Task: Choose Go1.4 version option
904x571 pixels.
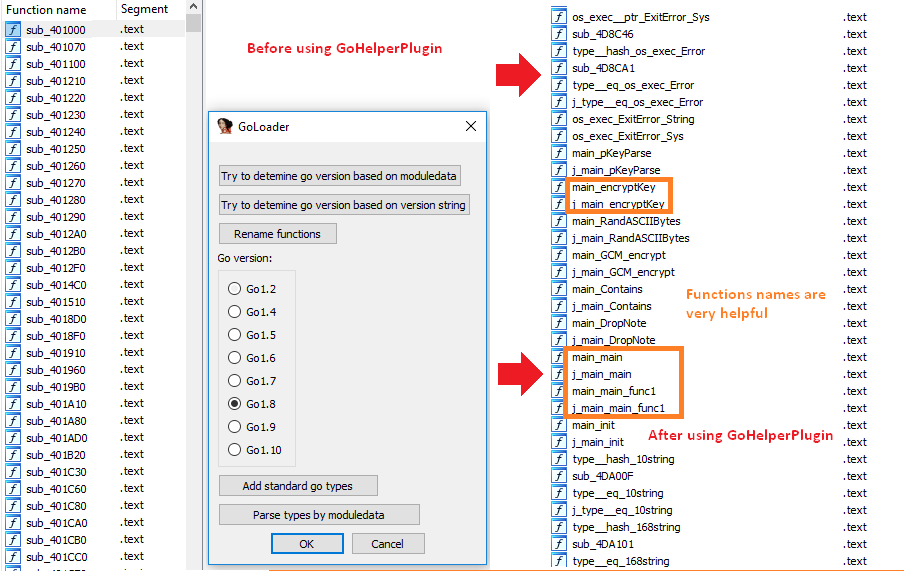Action: (x=234, y=311)
